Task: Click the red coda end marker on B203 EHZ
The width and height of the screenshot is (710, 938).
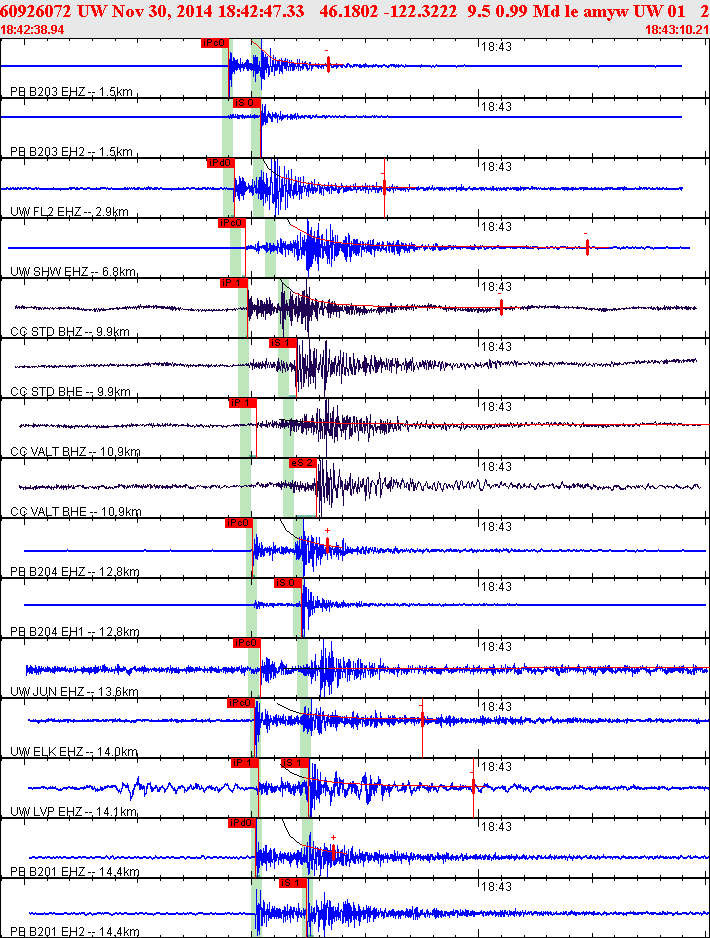Action: pyautogui.click(x=328, y=65)
